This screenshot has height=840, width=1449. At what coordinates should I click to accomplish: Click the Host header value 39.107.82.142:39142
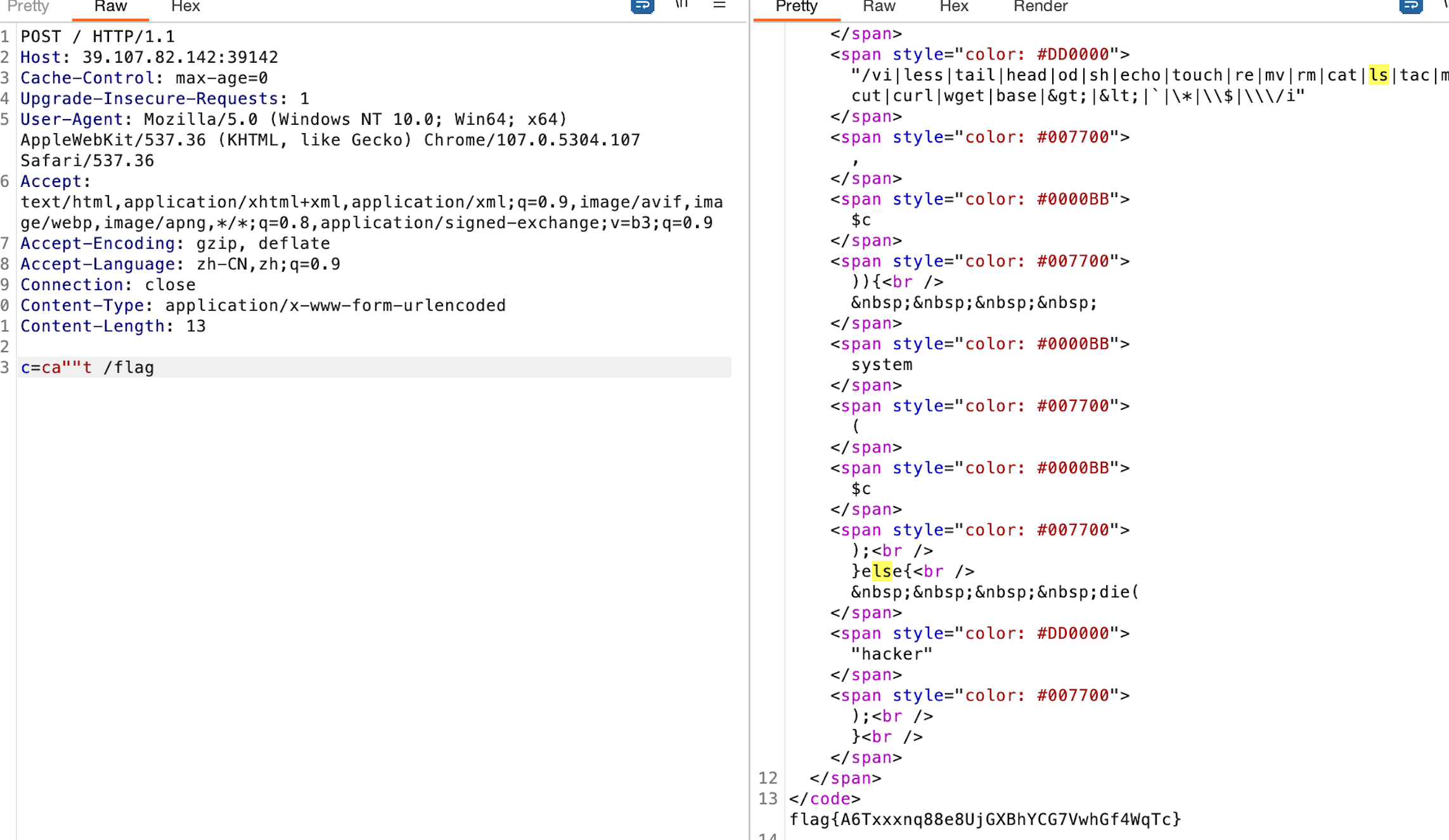[180, 57]
